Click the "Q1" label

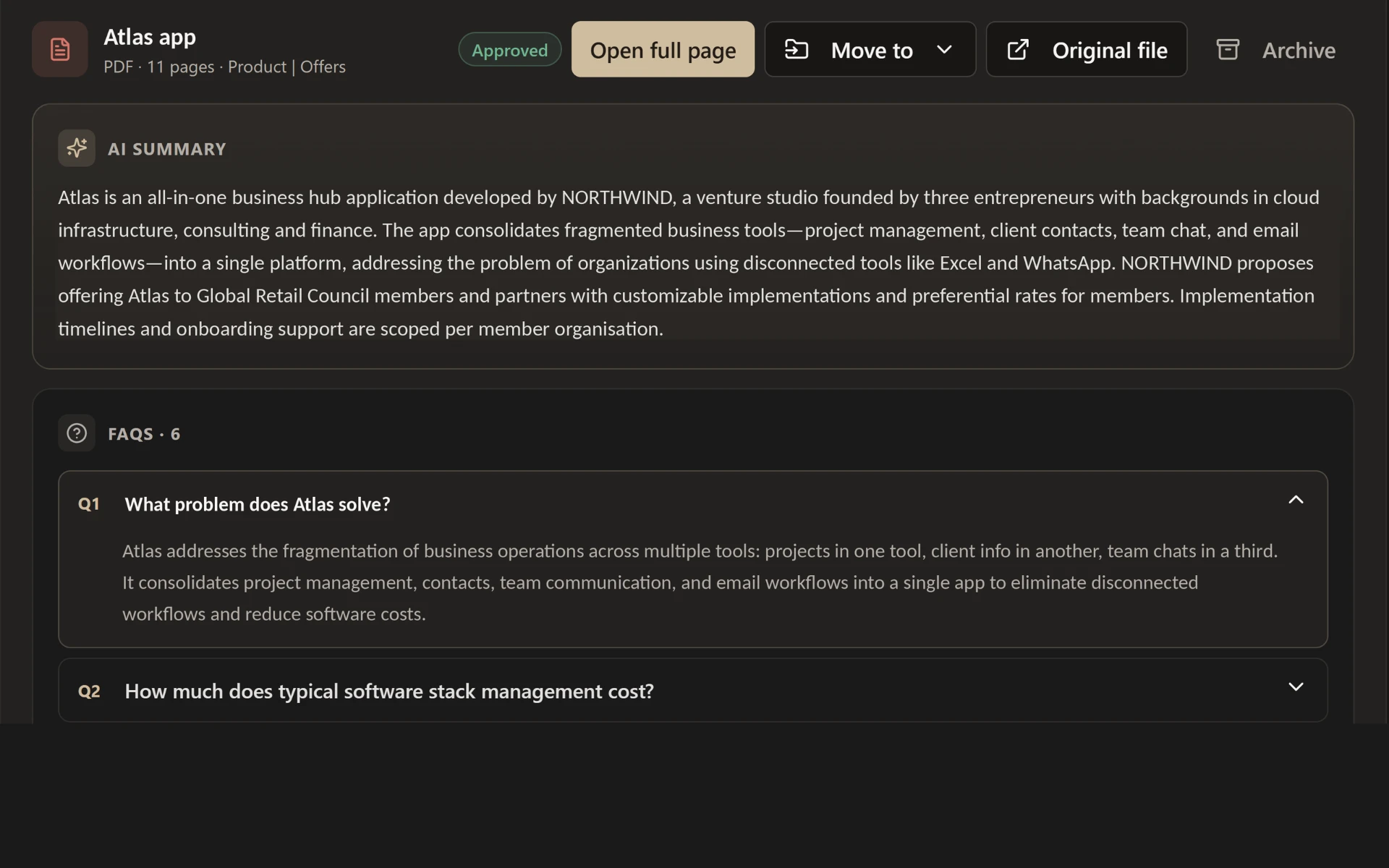pyautogui.click(x=89, y=504)
